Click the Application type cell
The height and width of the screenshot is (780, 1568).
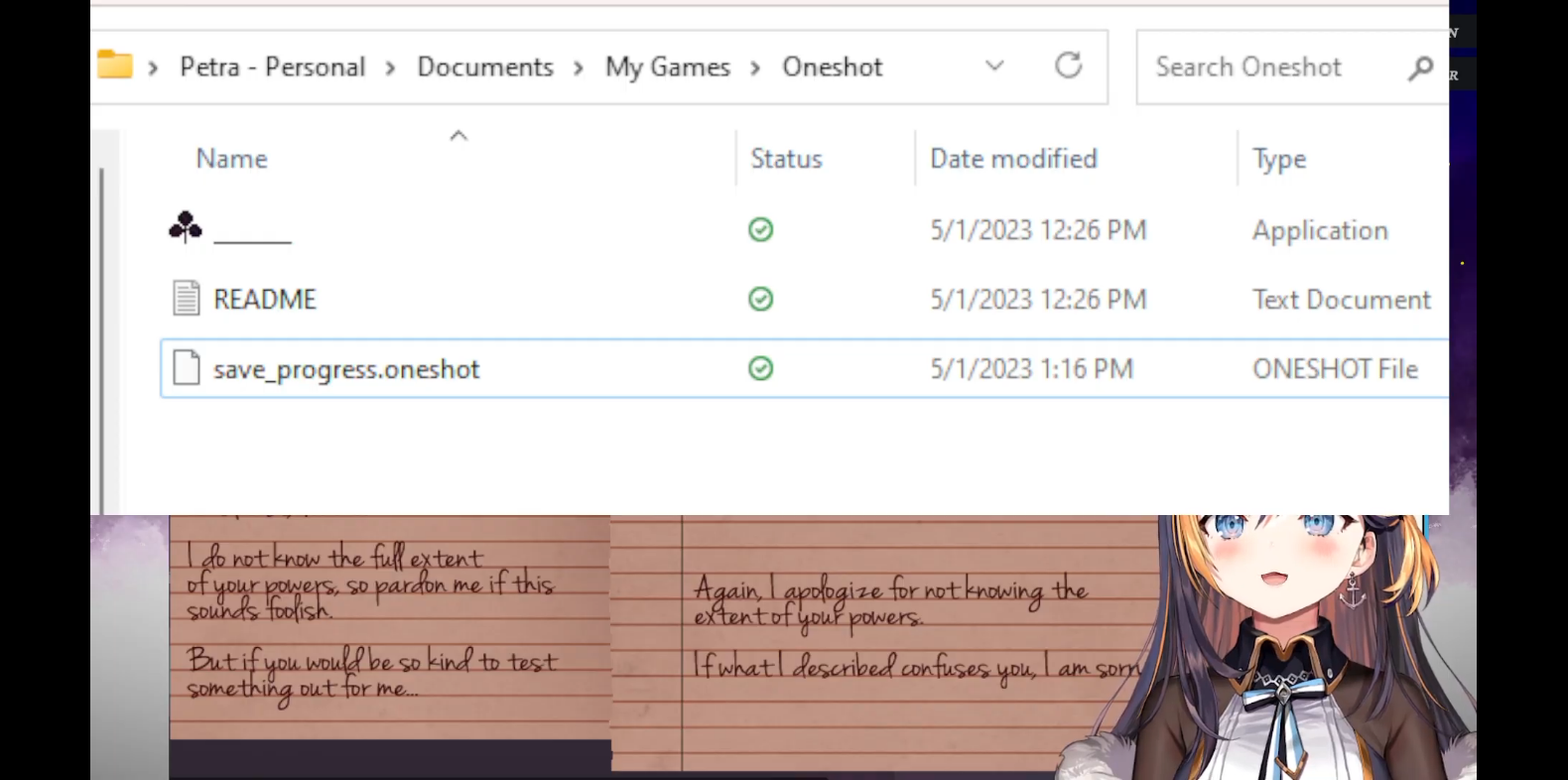click(x=1320, y=230)
